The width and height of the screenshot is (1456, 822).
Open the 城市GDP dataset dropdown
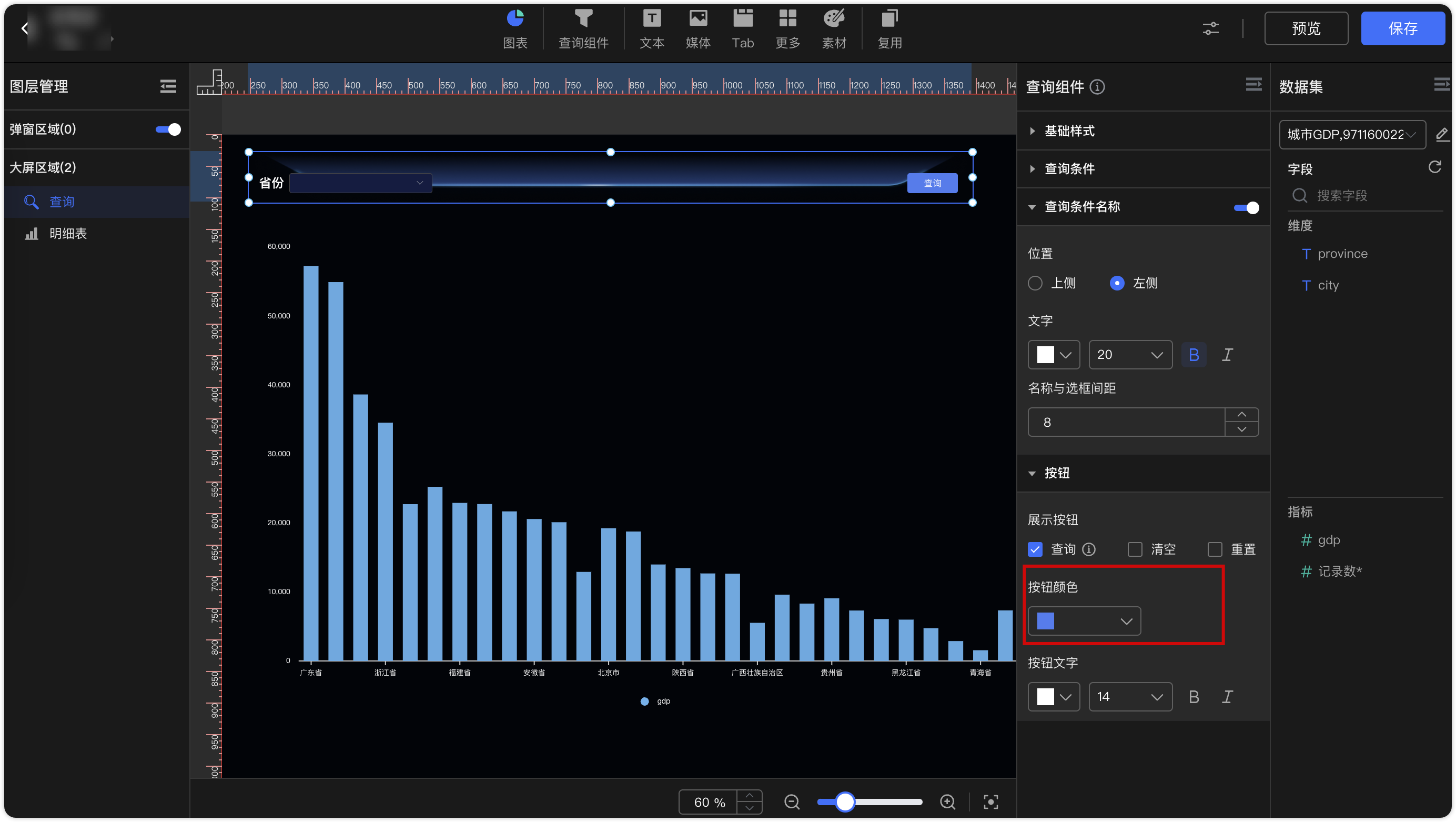(x=1351, y=134)
